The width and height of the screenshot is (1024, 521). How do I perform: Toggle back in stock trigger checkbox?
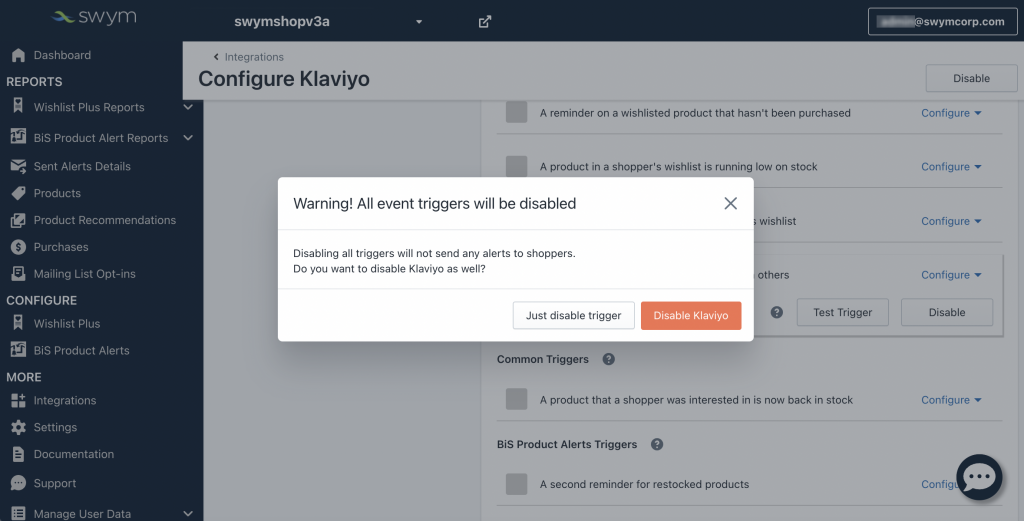(x=517, y=399)
